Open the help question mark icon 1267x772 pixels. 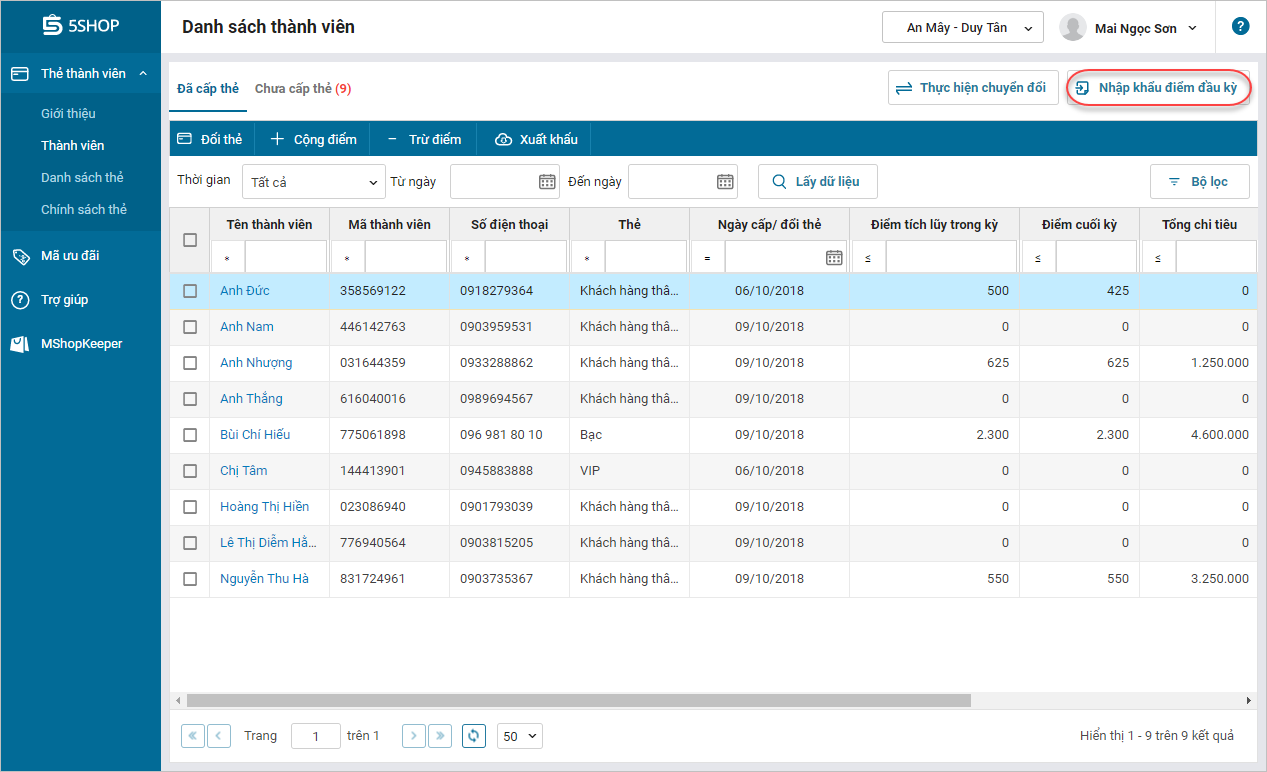pyautogui.click(x=1241, y=27)
